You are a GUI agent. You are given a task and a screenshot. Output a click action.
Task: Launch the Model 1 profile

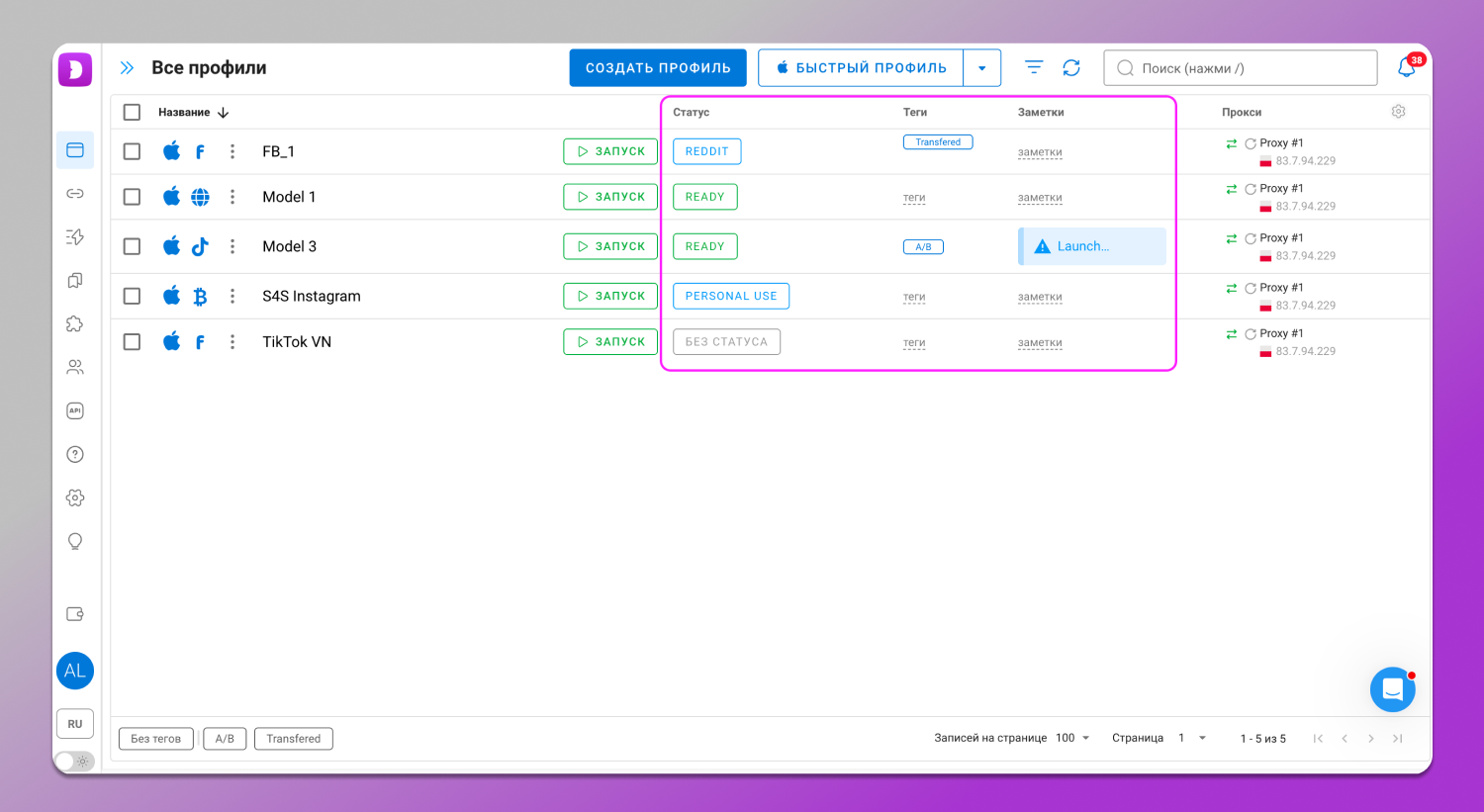pyautogui.click(x=610, y=197)
